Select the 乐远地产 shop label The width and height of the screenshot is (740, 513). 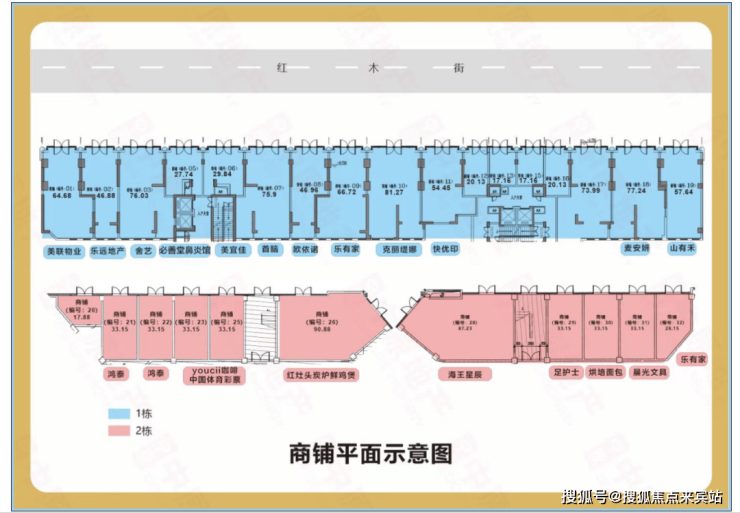pyautogui.click(x=108, y=252)
